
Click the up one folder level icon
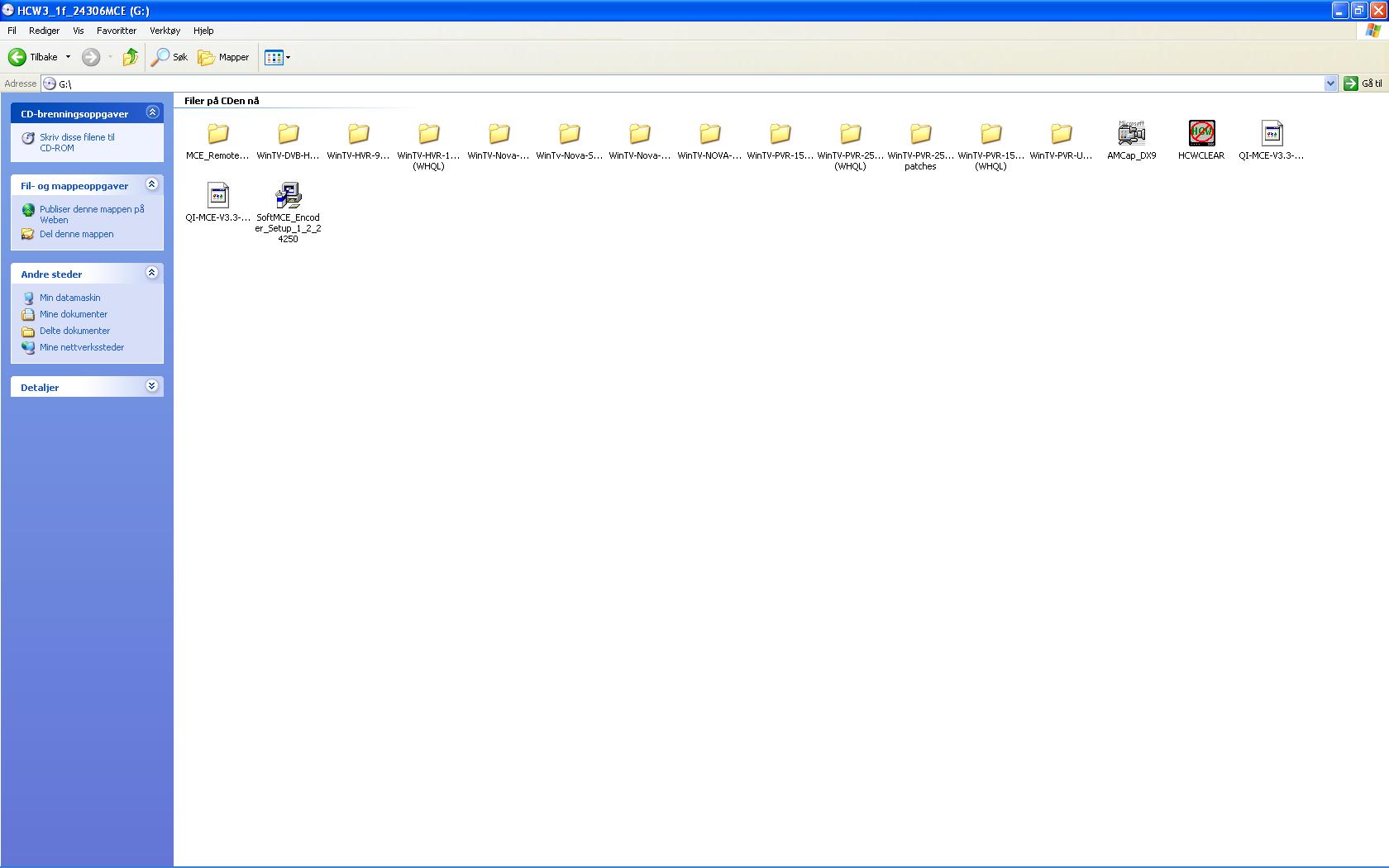pos(130,57)
